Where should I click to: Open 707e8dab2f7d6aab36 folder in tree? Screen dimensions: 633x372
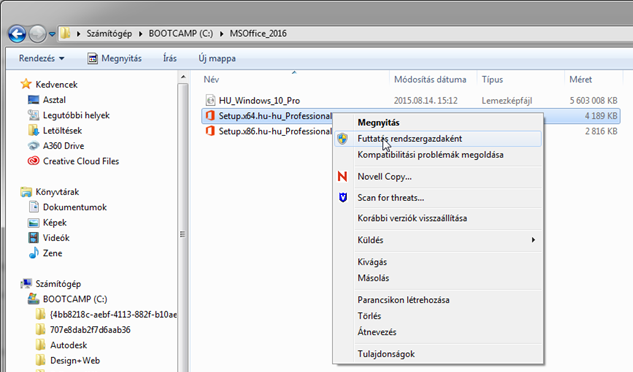point(90,330)
